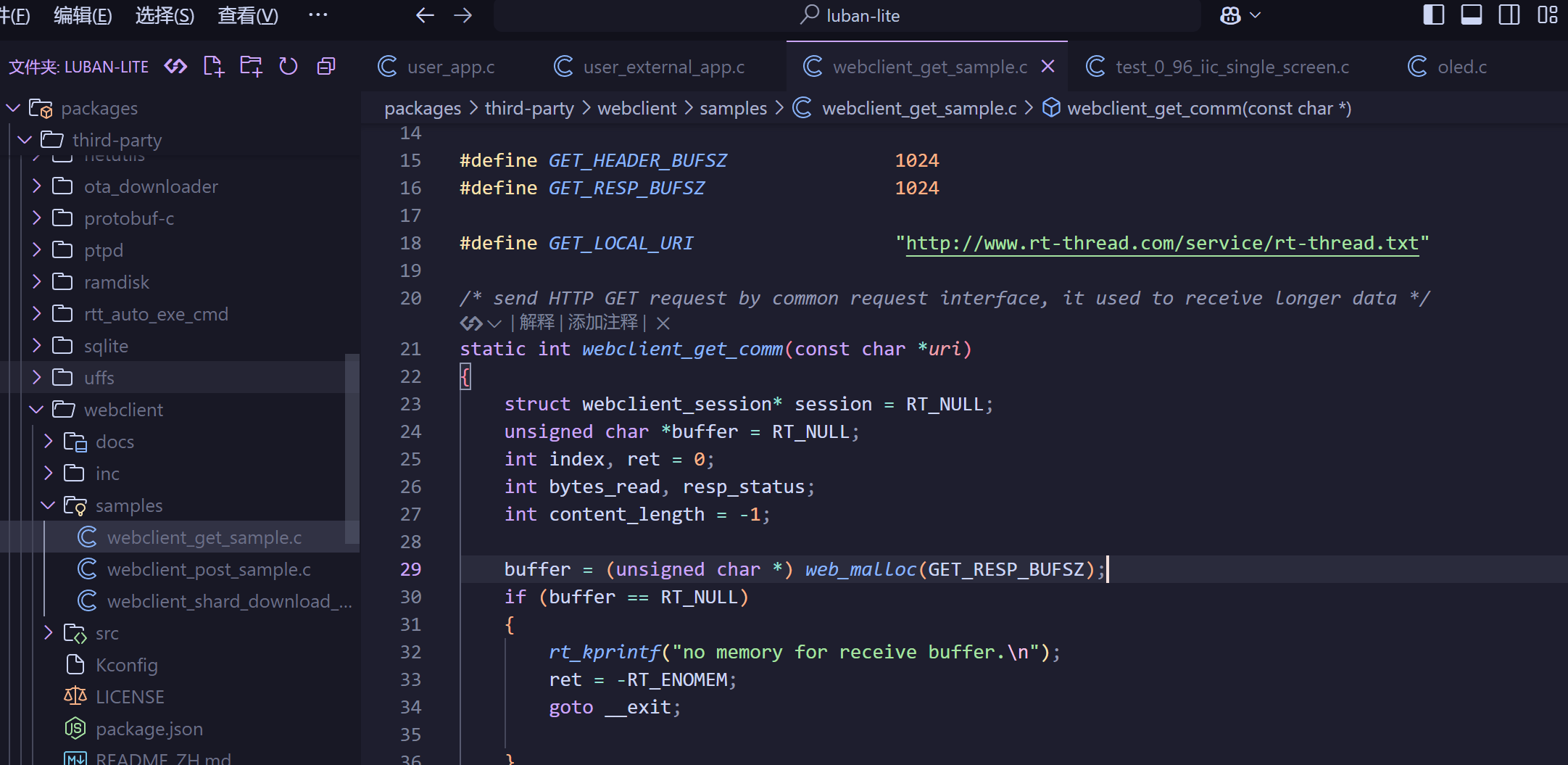This screenshot has width=1568, height=765.
Task: Open the customize layout icon
Action: 1547,15
